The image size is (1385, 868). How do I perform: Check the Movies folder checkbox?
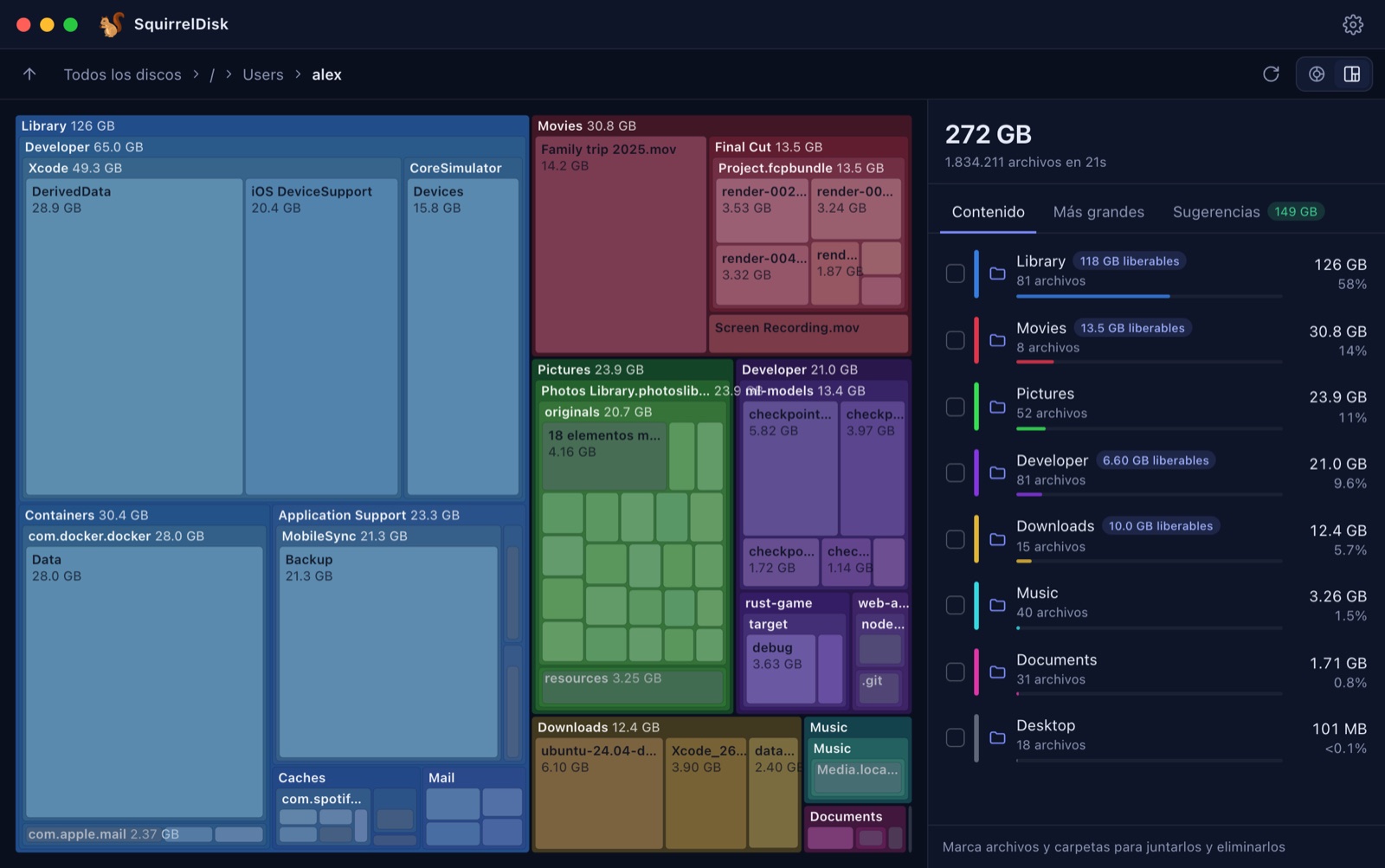[955, 340]
